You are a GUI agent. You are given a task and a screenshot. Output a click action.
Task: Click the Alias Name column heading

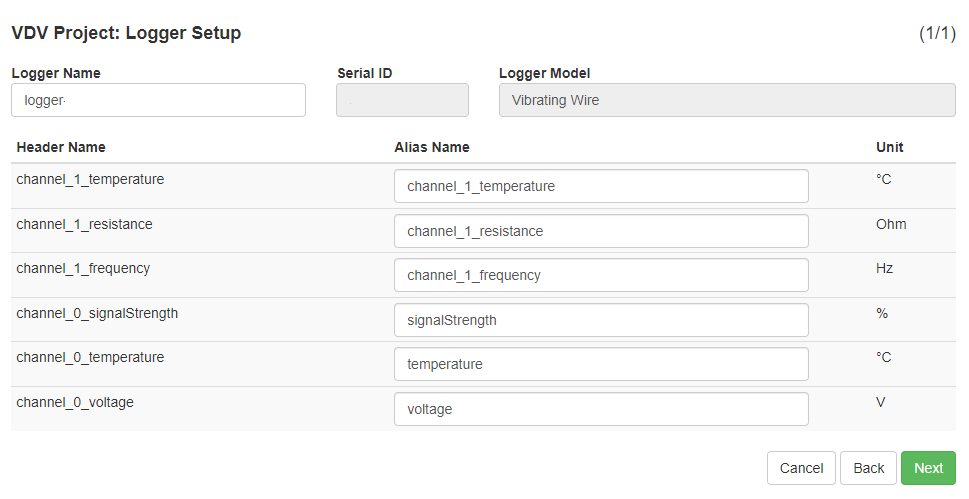pos(432,147)
